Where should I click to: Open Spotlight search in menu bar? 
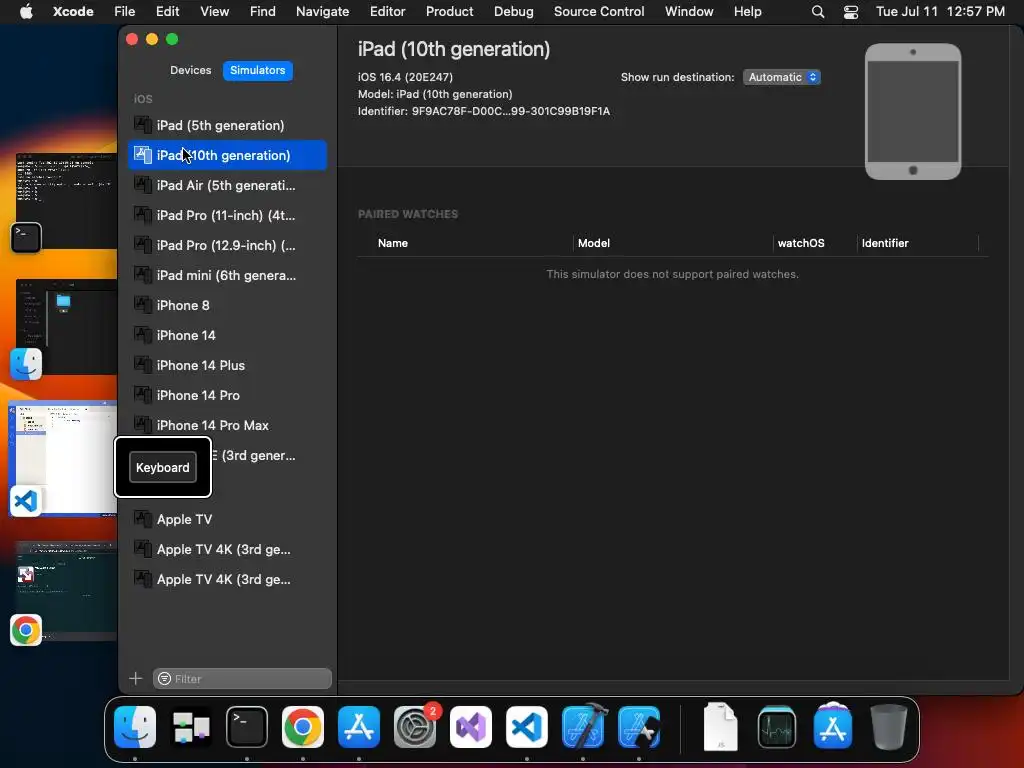818,12
